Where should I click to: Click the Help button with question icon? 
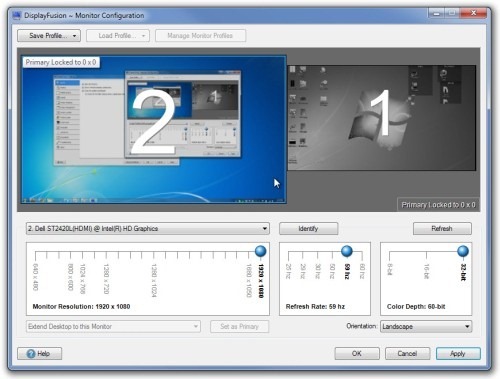[40, 354]
